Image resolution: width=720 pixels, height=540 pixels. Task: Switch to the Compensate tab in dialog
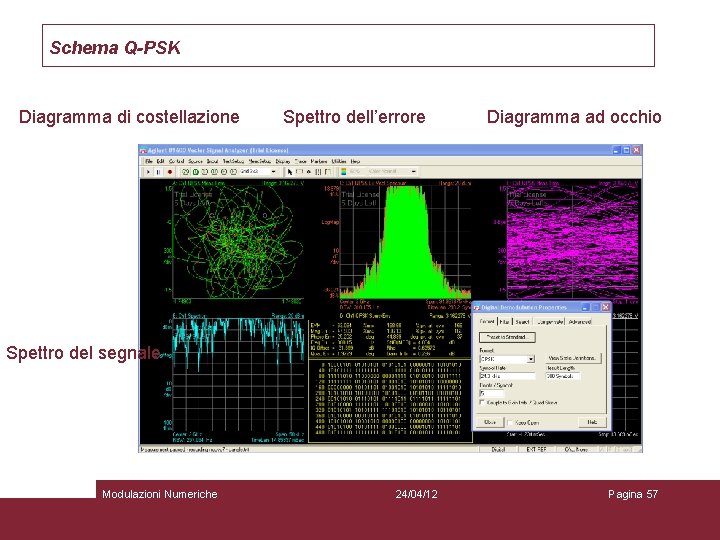point(550,322)
